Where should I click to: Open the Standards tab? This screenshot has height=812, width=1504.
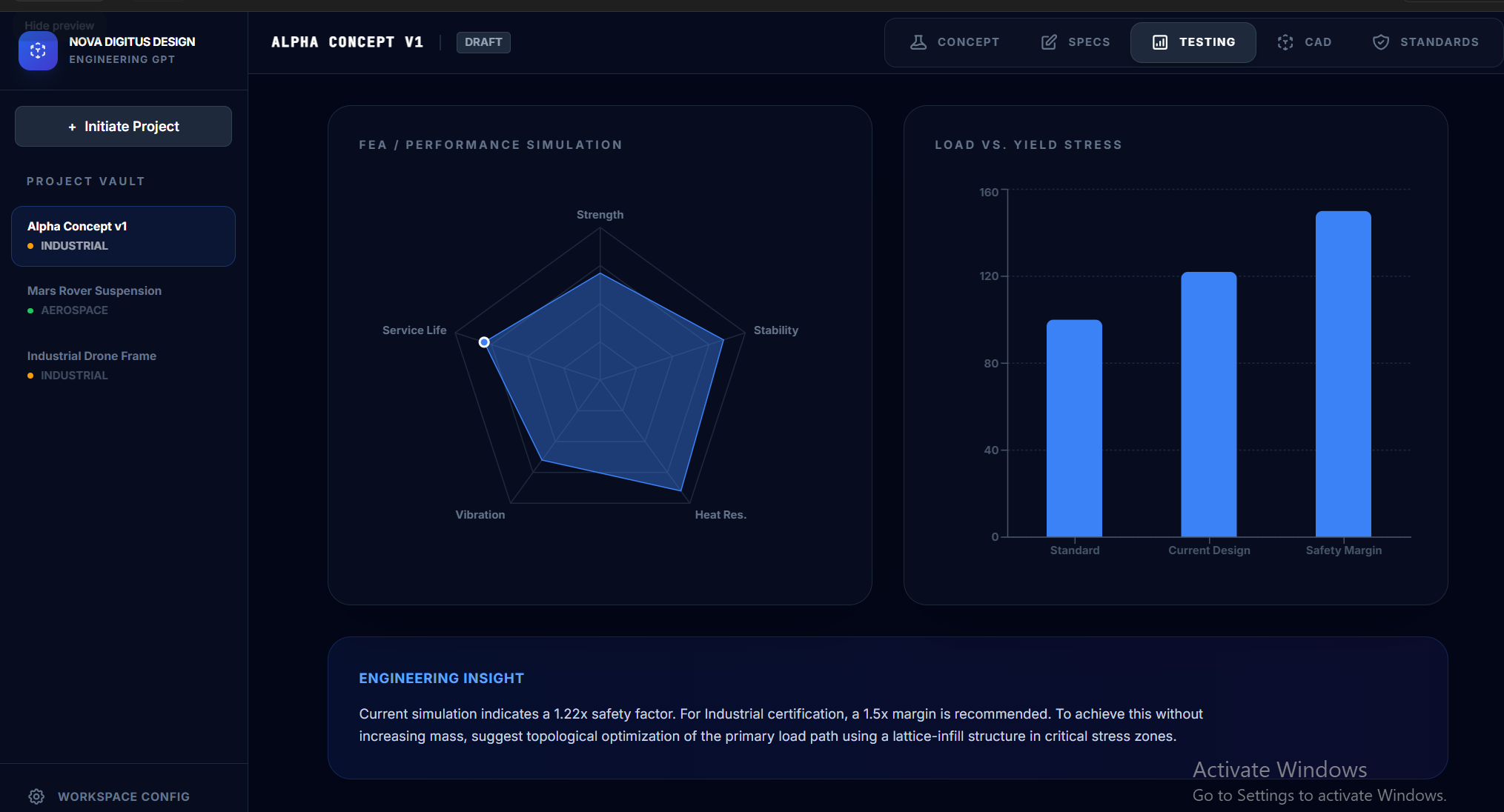[1425, 42]
